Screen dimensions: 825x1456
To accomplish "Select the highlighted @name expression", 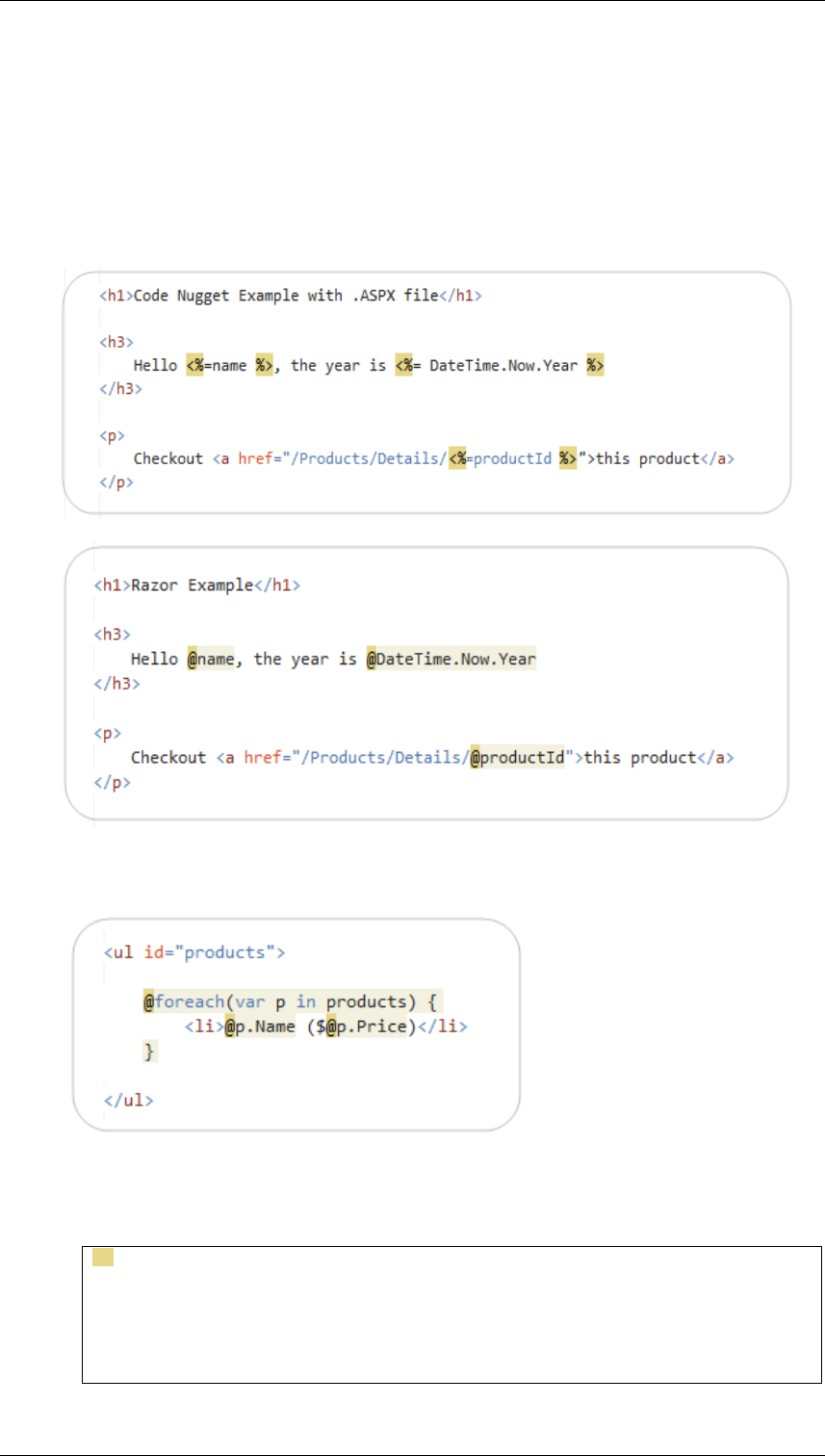I will click(x=205, y=659).
